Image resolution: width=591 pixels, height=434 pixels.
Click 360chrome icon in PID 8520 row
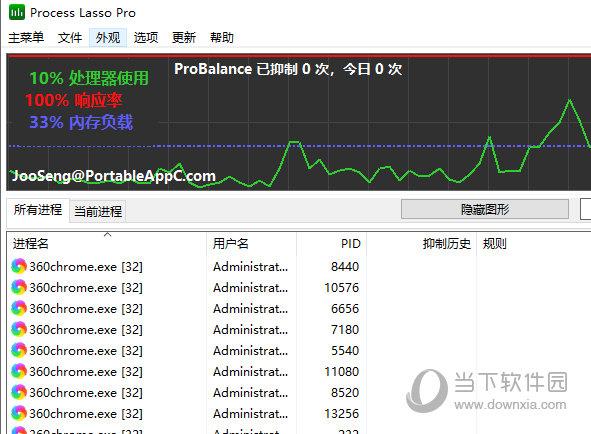pos(19,392)
